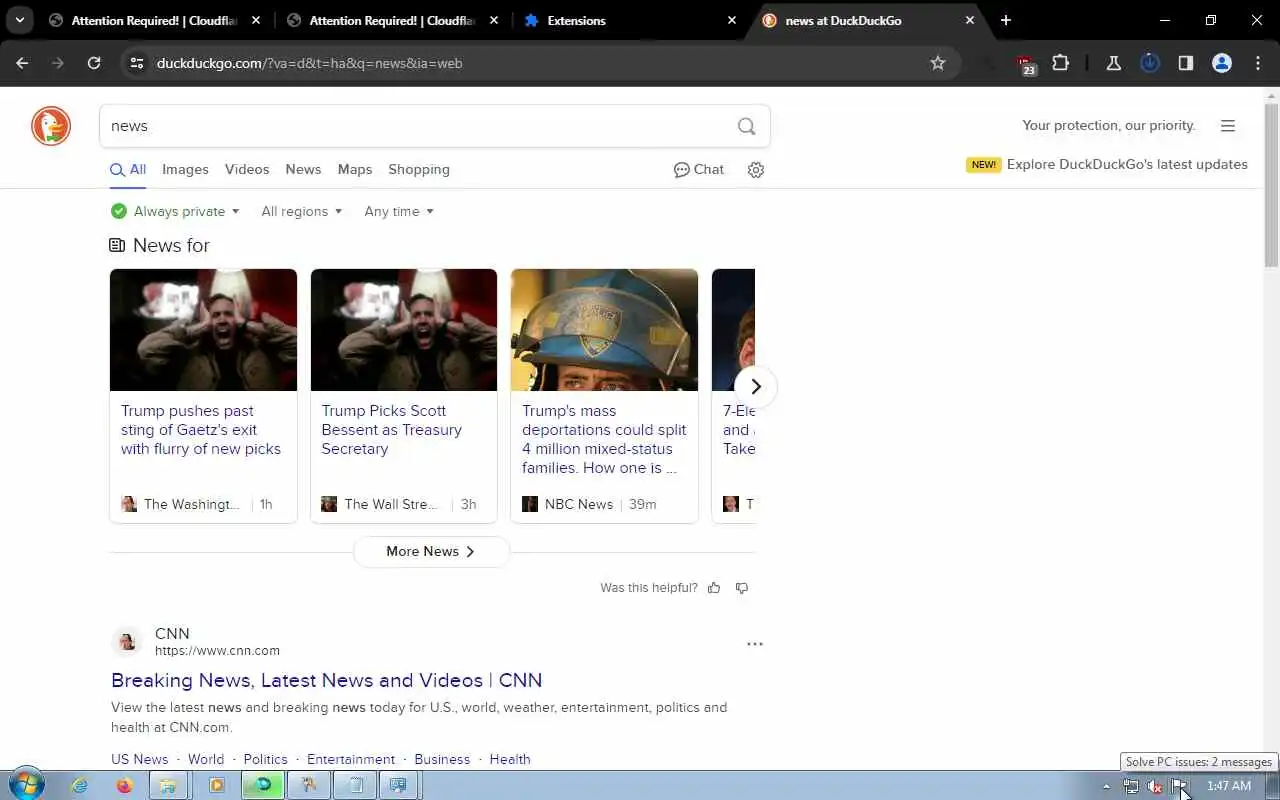This screenshot has height=800, width=1280.
Task: Open the Extensions puzzle-piece menu
Action: (x=1061, y=63)
